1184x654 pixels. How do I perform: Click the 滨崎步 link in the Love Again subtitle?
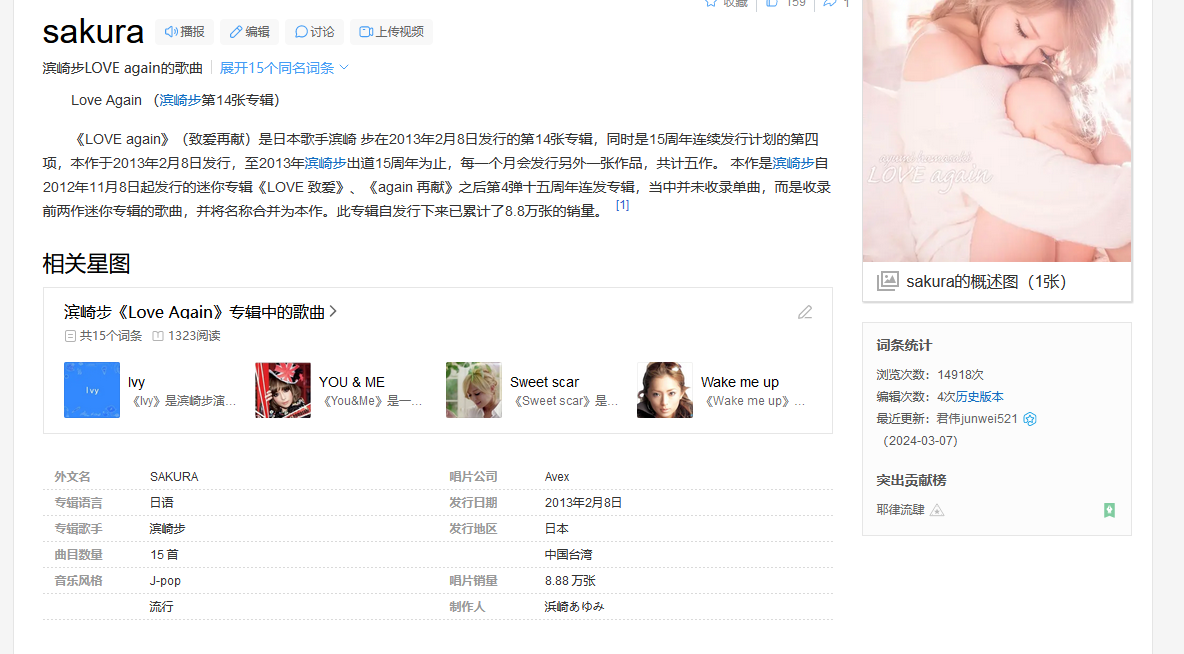click(180, 100)
